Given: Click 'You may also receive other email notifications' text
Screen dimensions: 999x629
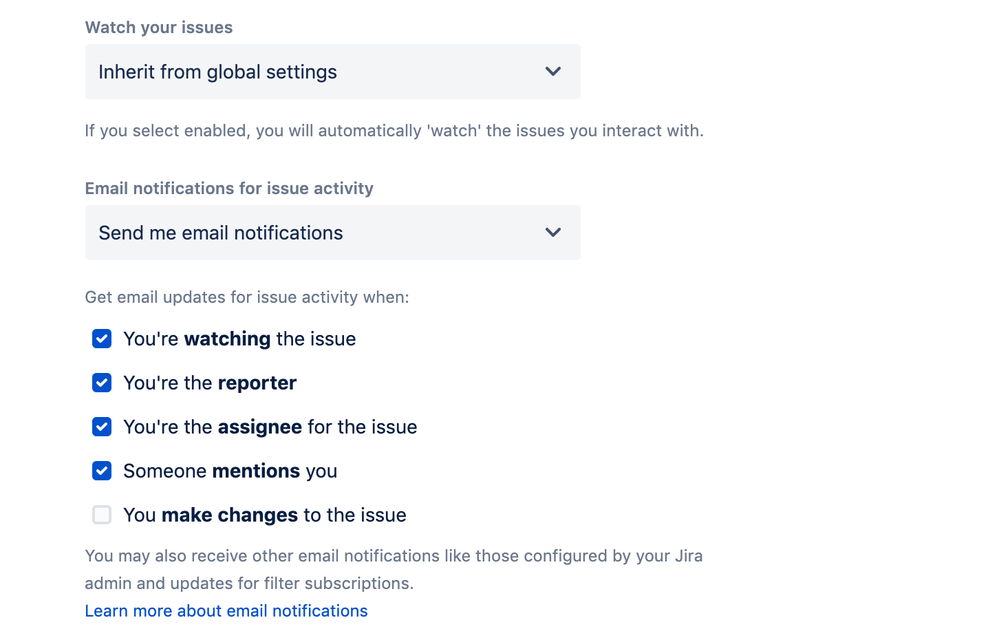Looking at the screenshot, I should (394, 569).
